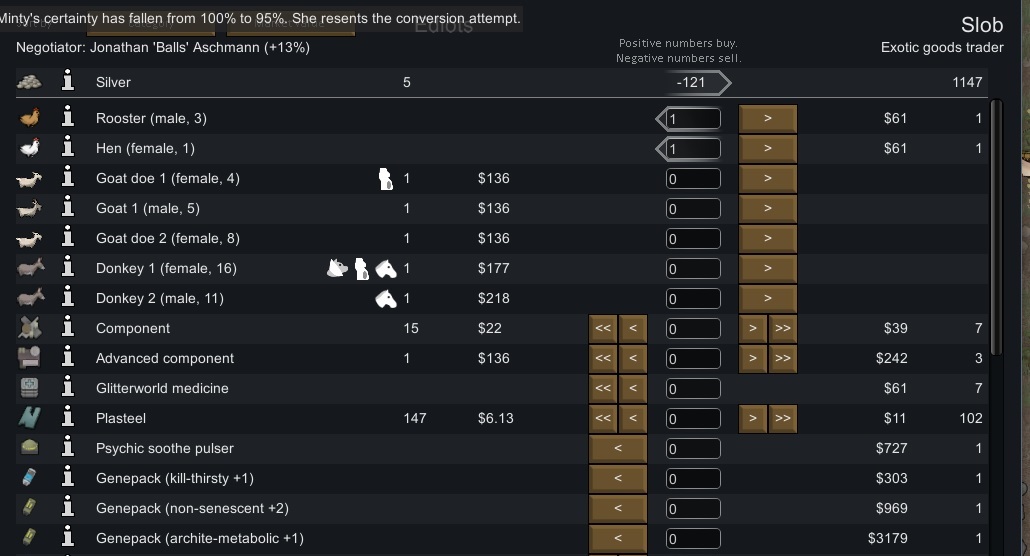Sell one Donkey 1 with arrow
The height and width of the screenshot is (556, 1030).
[767, 268]
